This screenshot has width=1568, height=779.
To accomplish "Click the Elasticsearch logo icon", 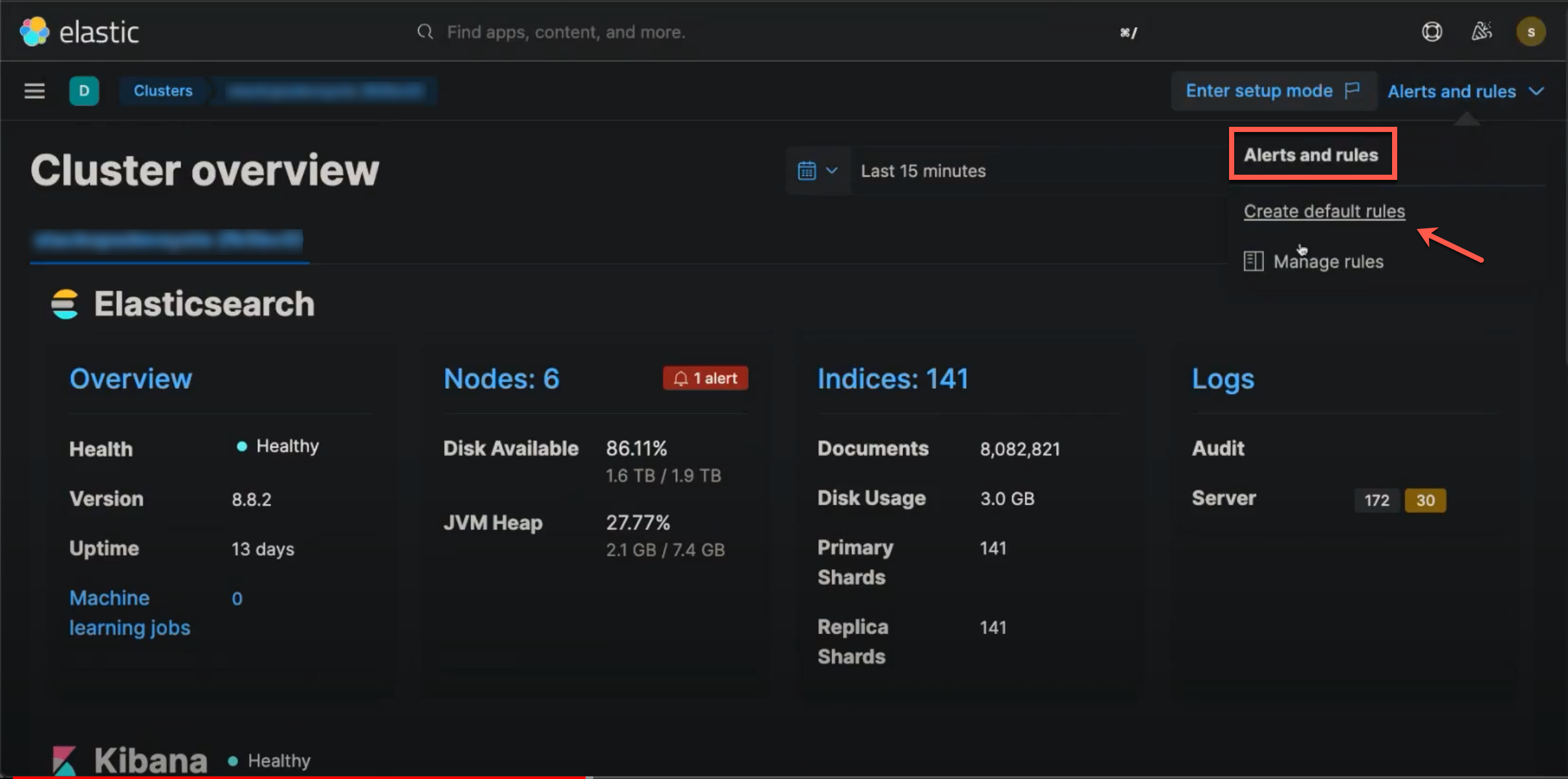I will click(64, 303).
